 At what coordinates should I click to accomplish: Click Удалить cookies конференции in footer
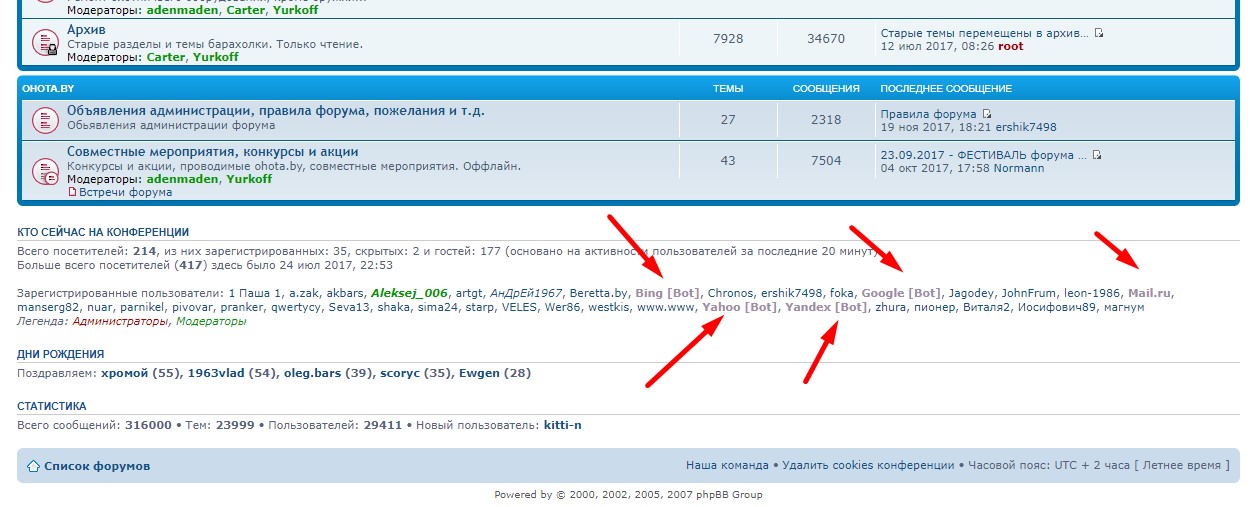pos(868,465)
